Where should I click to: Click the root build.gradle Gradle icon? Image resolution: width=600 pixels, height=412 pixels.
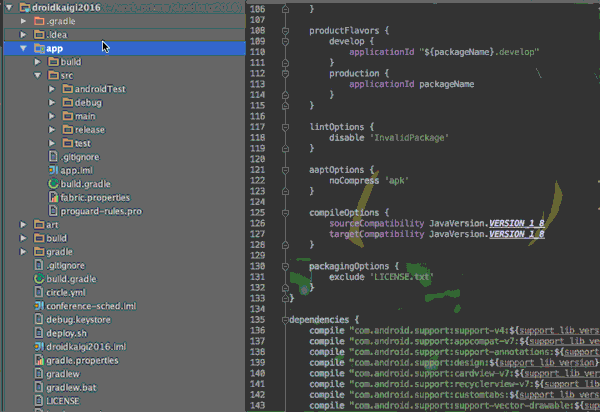click(39, 278)
